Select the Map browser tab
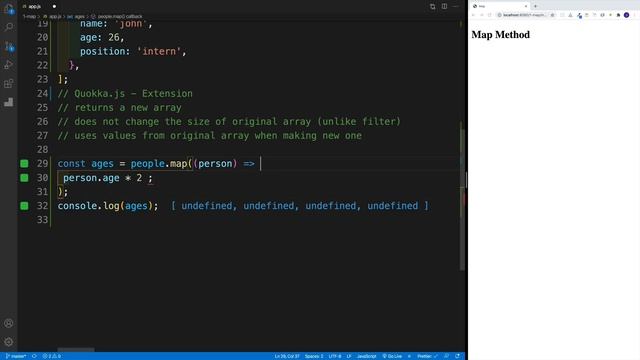The image size is (640, 360). [500, 6]
